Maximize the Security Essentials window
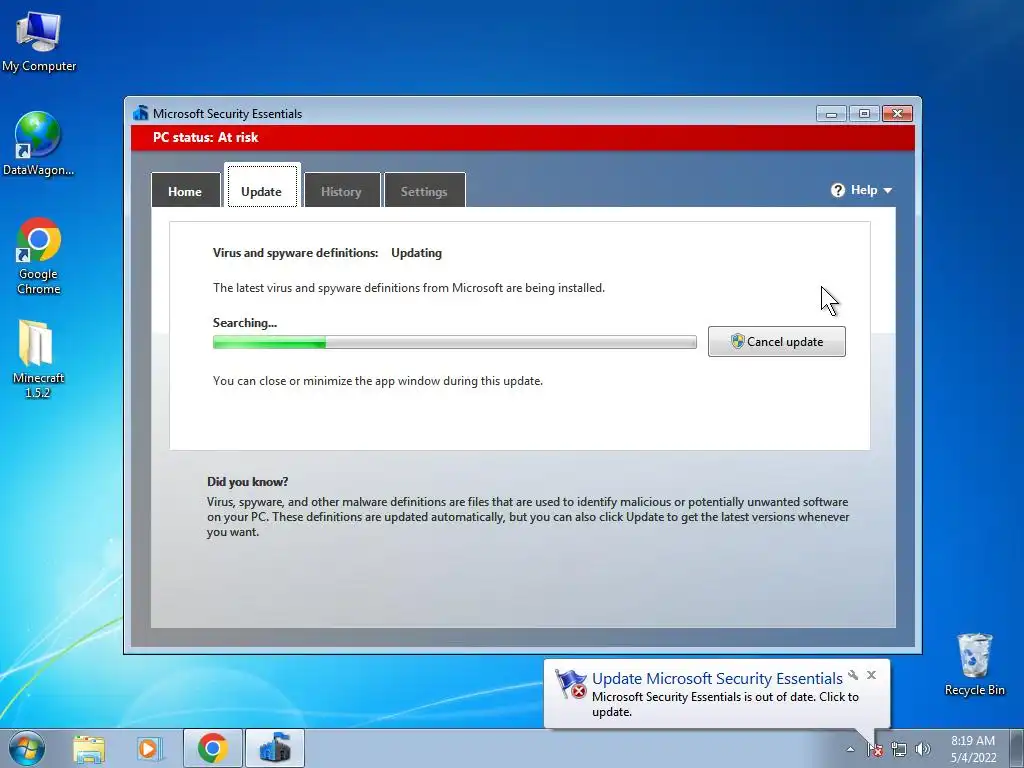Screen dimensions: 1024x768 [x=864, y=114]
